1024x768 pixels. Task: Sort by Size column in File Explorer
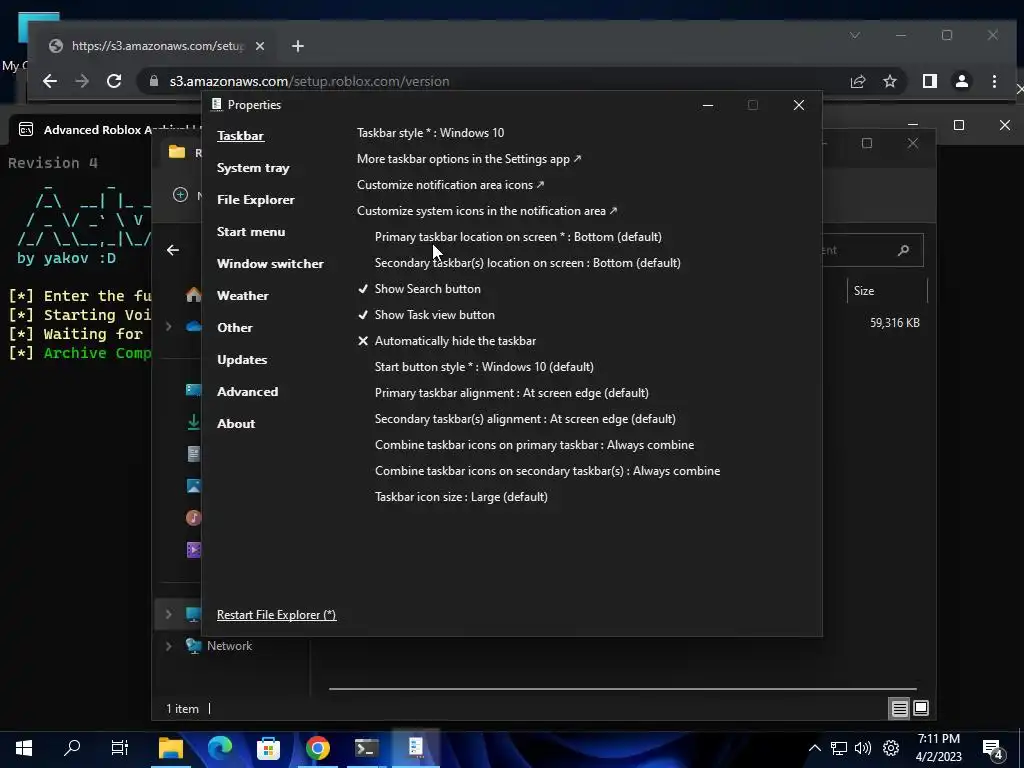pyautogui.click(x=887, y=291)
